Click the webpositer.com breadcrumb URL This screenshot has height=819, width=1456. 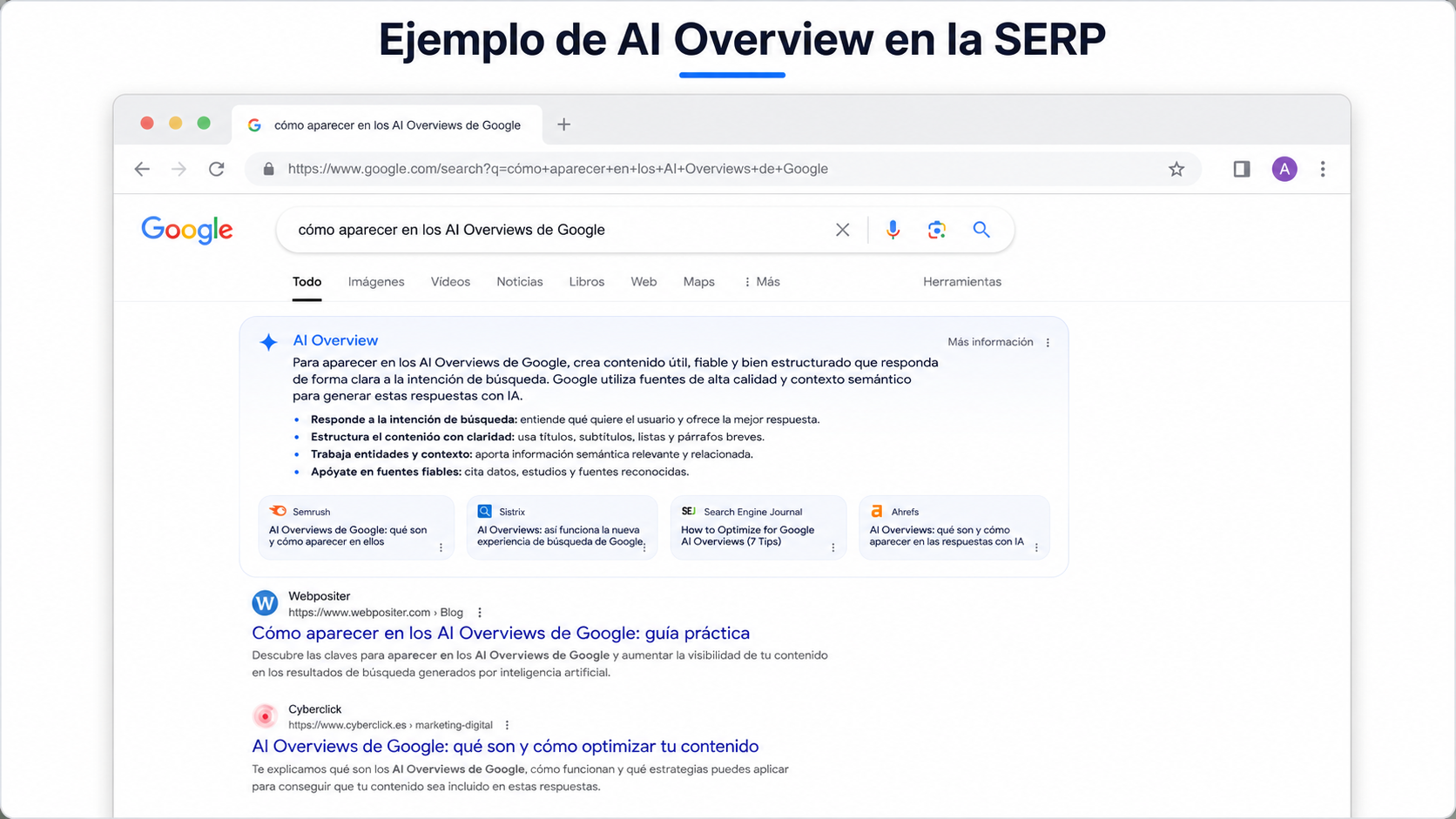[x=375, y=613]
